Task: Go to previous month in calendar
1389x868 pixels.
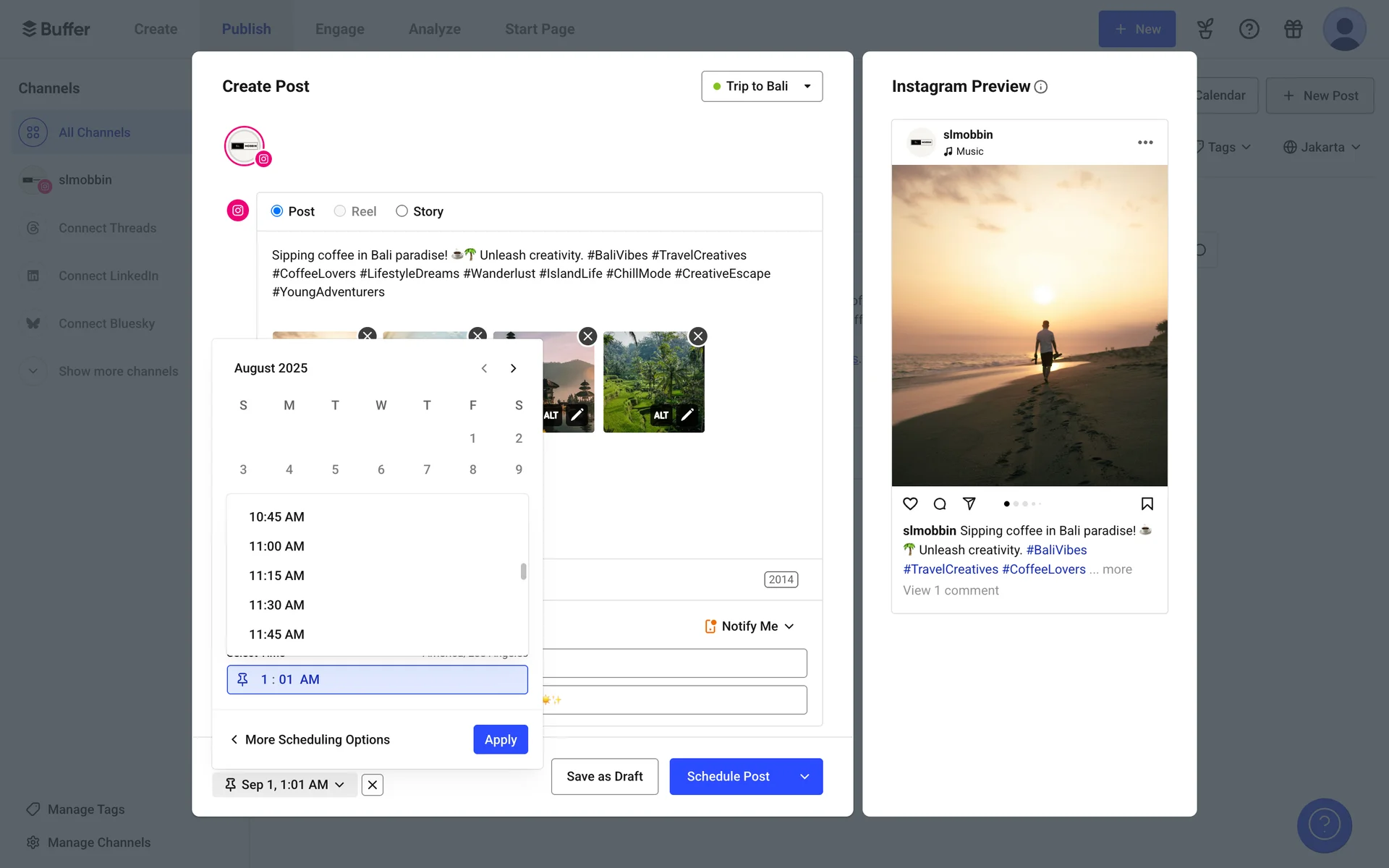Action: (484, 368)
